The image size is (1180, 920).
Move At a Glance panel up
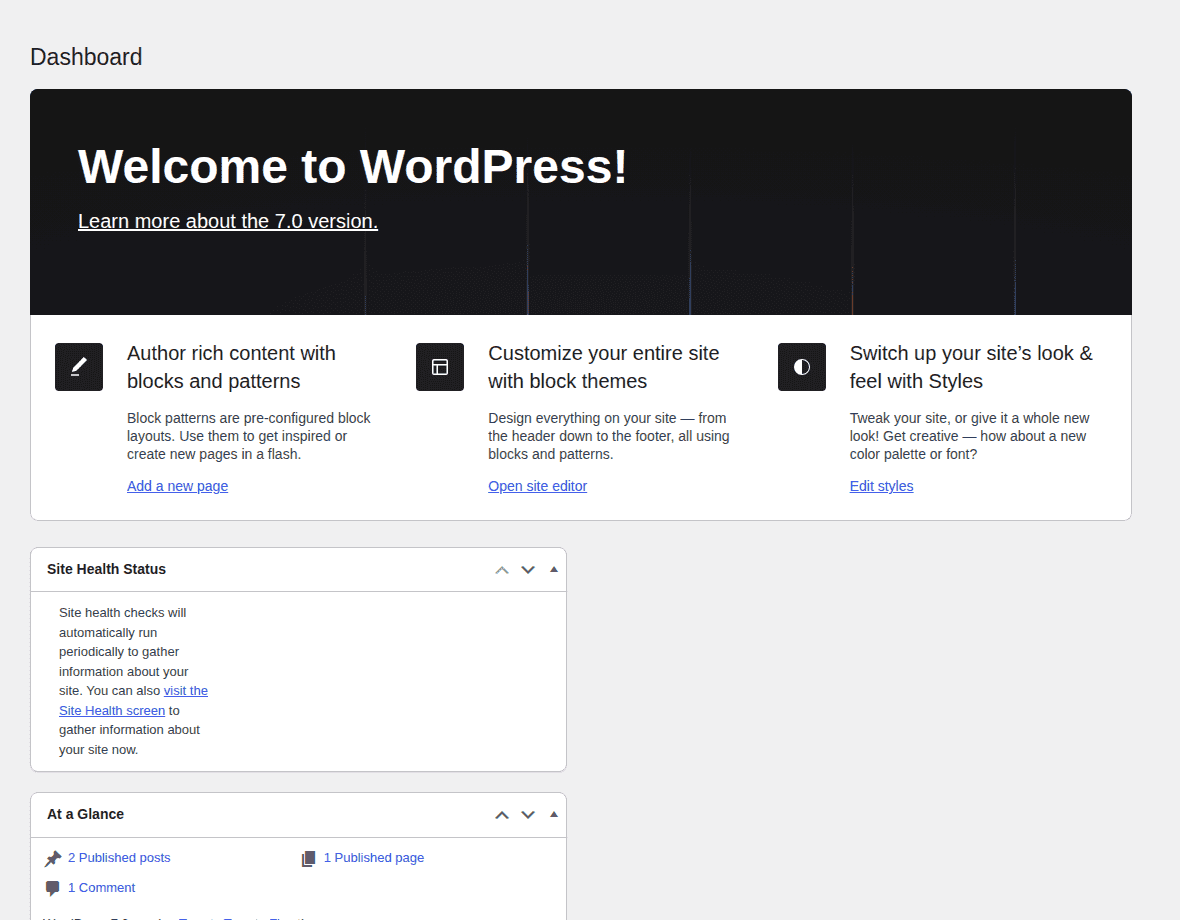[502, 815]
